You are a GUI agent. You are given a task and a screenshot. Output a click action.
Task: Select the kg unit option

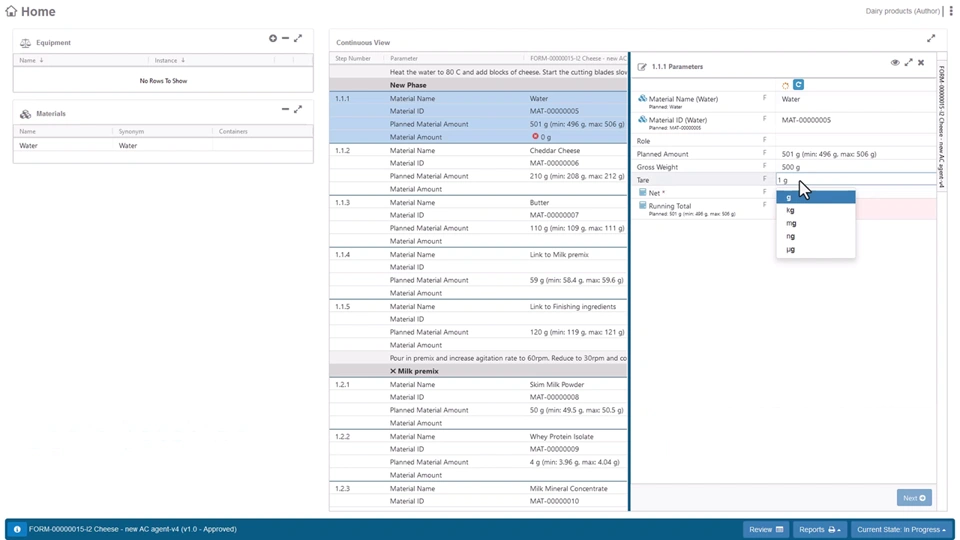click(x=816, y=210)
